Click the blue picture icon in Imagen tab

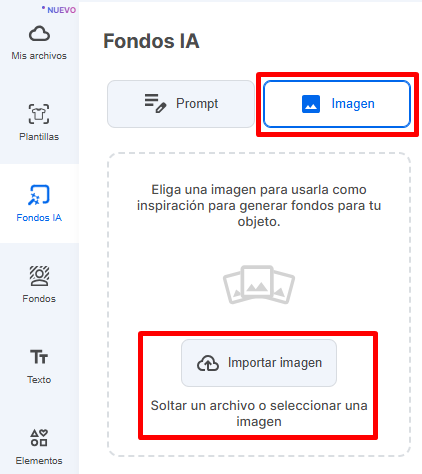click(311, 104)
